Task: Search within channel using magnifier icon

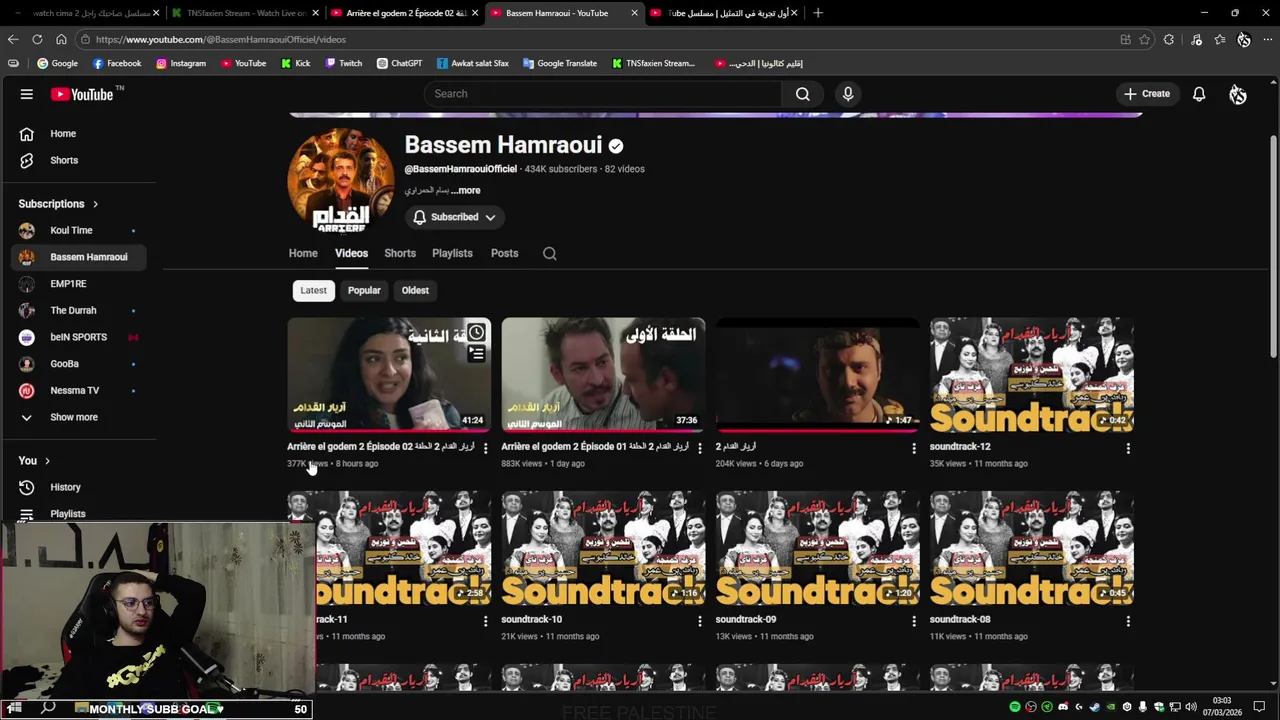Action: (x=549, y=254)
